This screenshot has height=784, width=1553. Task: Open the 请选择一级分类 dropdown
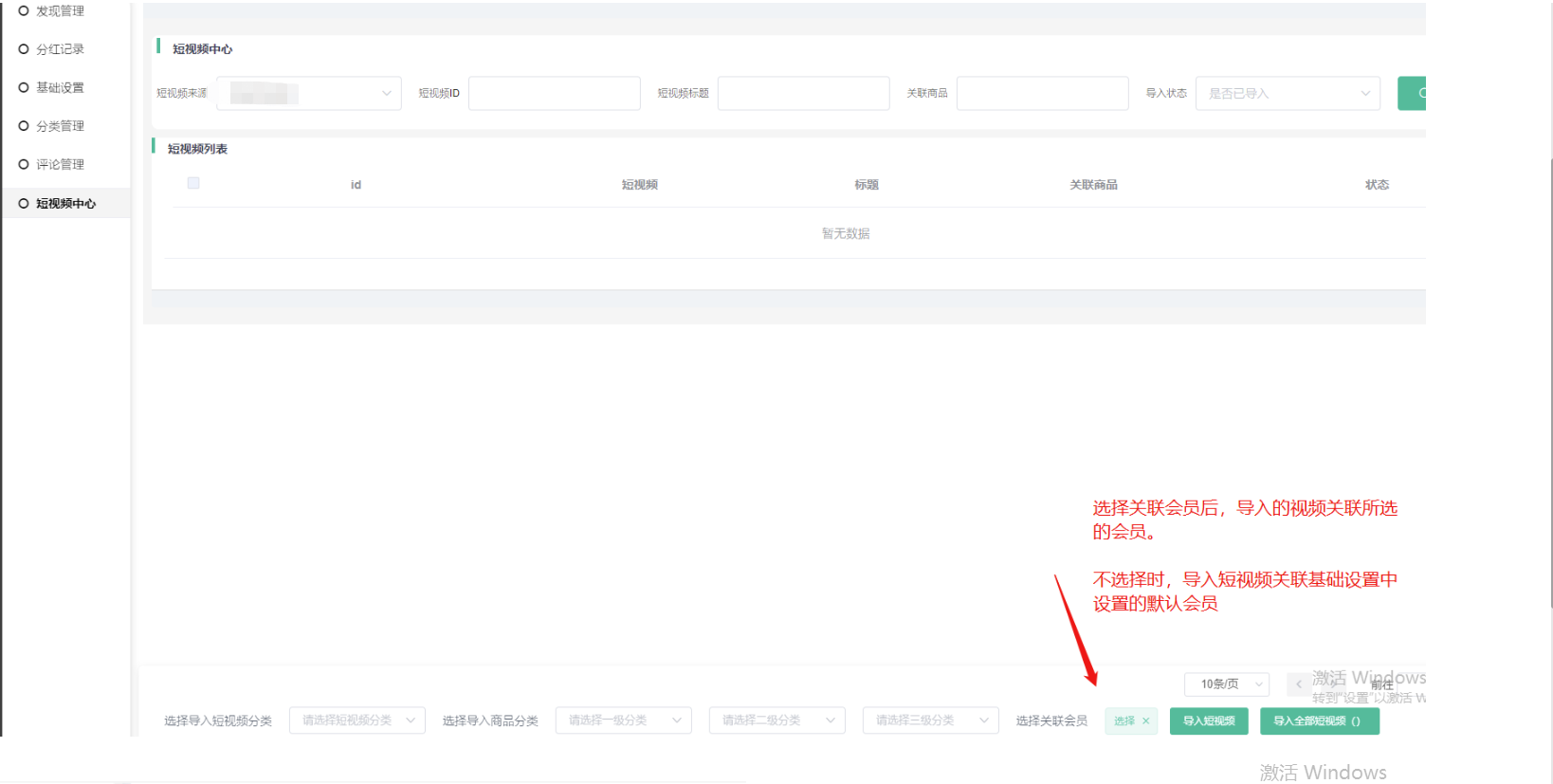click(x=623, y=720)
